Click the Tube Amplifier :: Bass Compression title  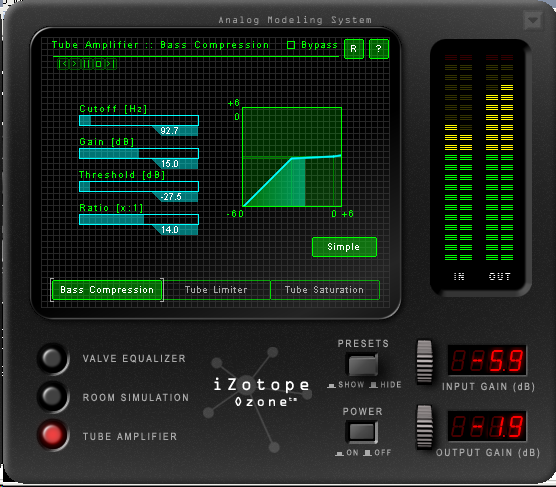pyautogui.click(x=160, y=45)
